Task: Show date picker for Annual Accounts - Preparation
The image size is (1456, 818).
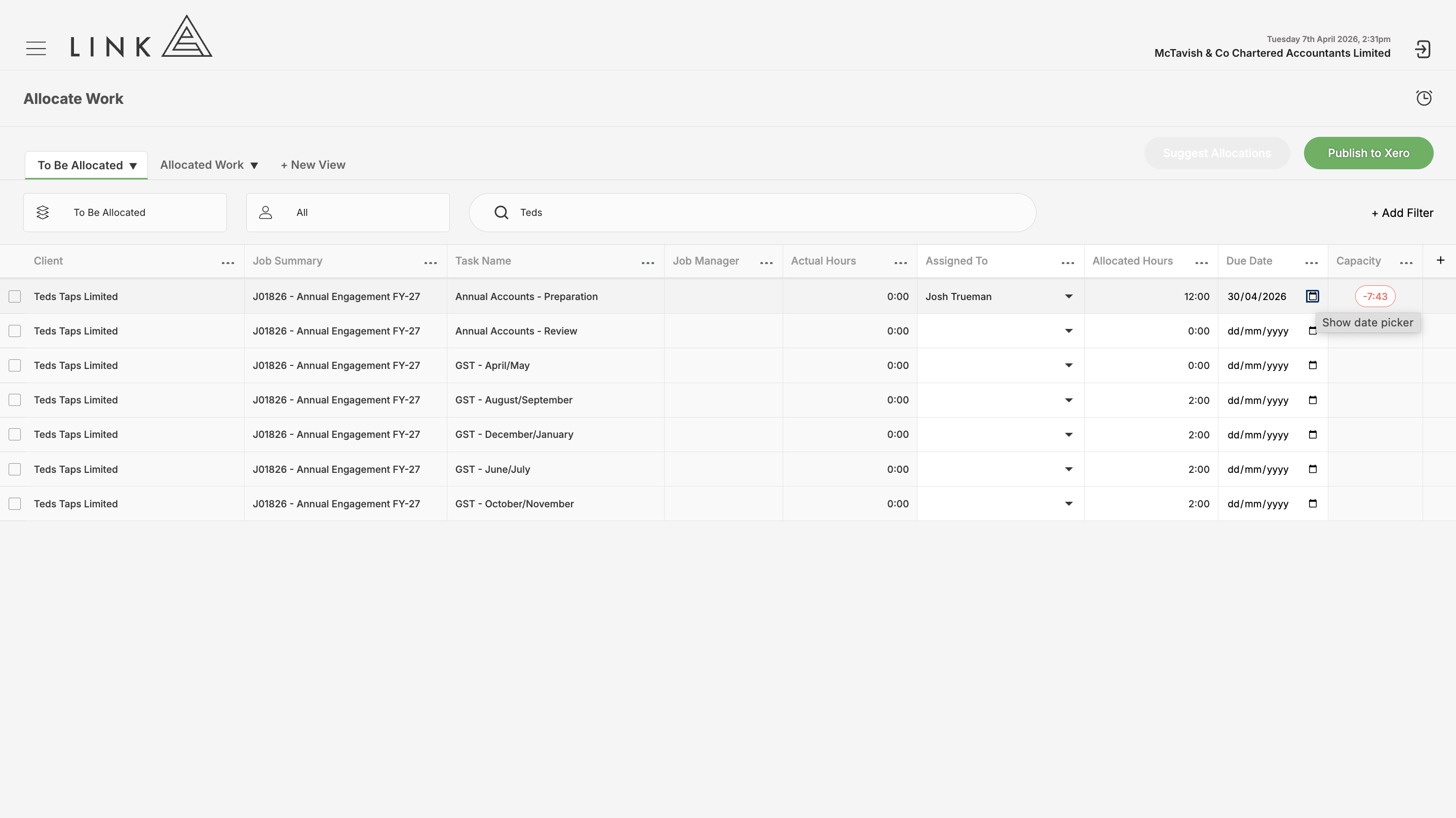Action: pos(1313,296)
